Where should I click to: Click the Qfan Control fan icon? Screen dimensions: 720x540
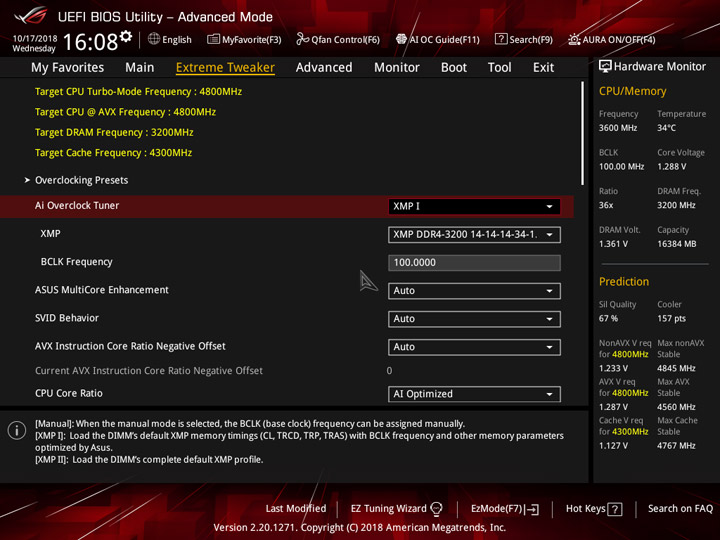[x=302, y=39]
